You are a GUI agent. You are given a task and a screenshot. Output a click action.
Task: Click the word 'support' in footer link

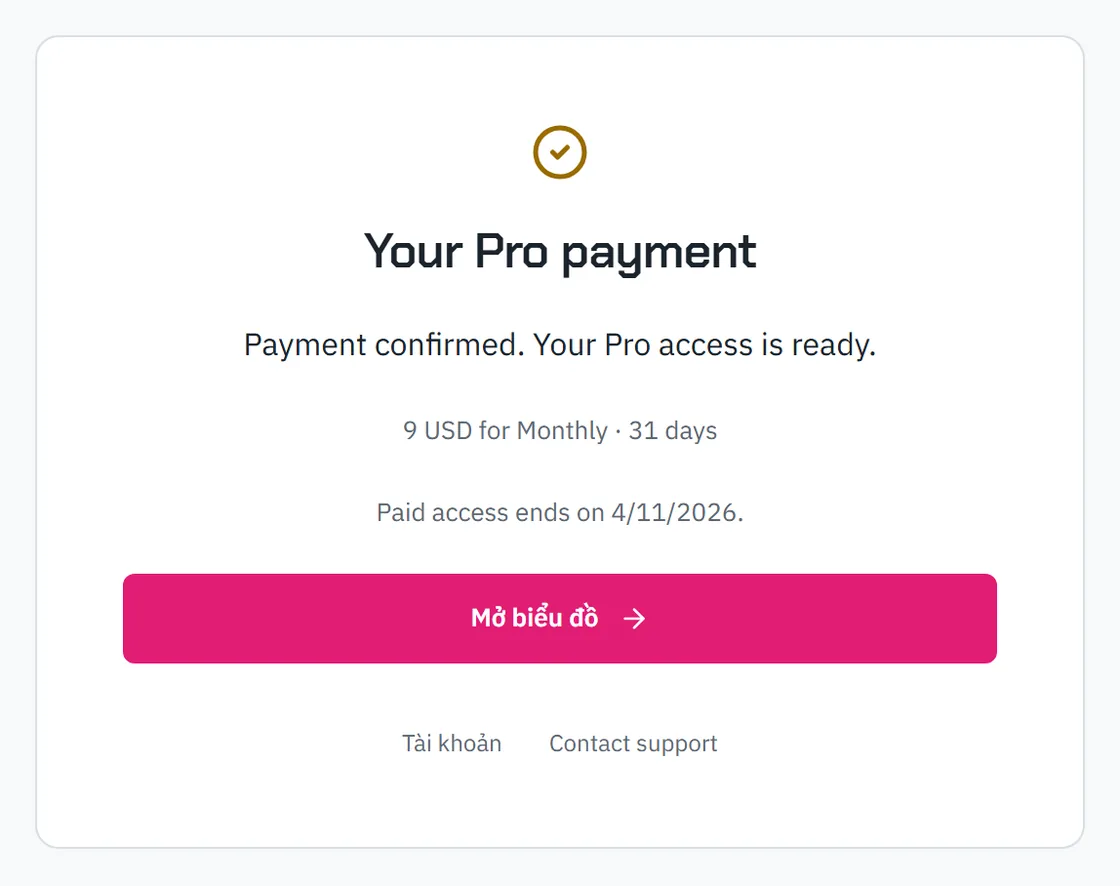coord(676,745)
